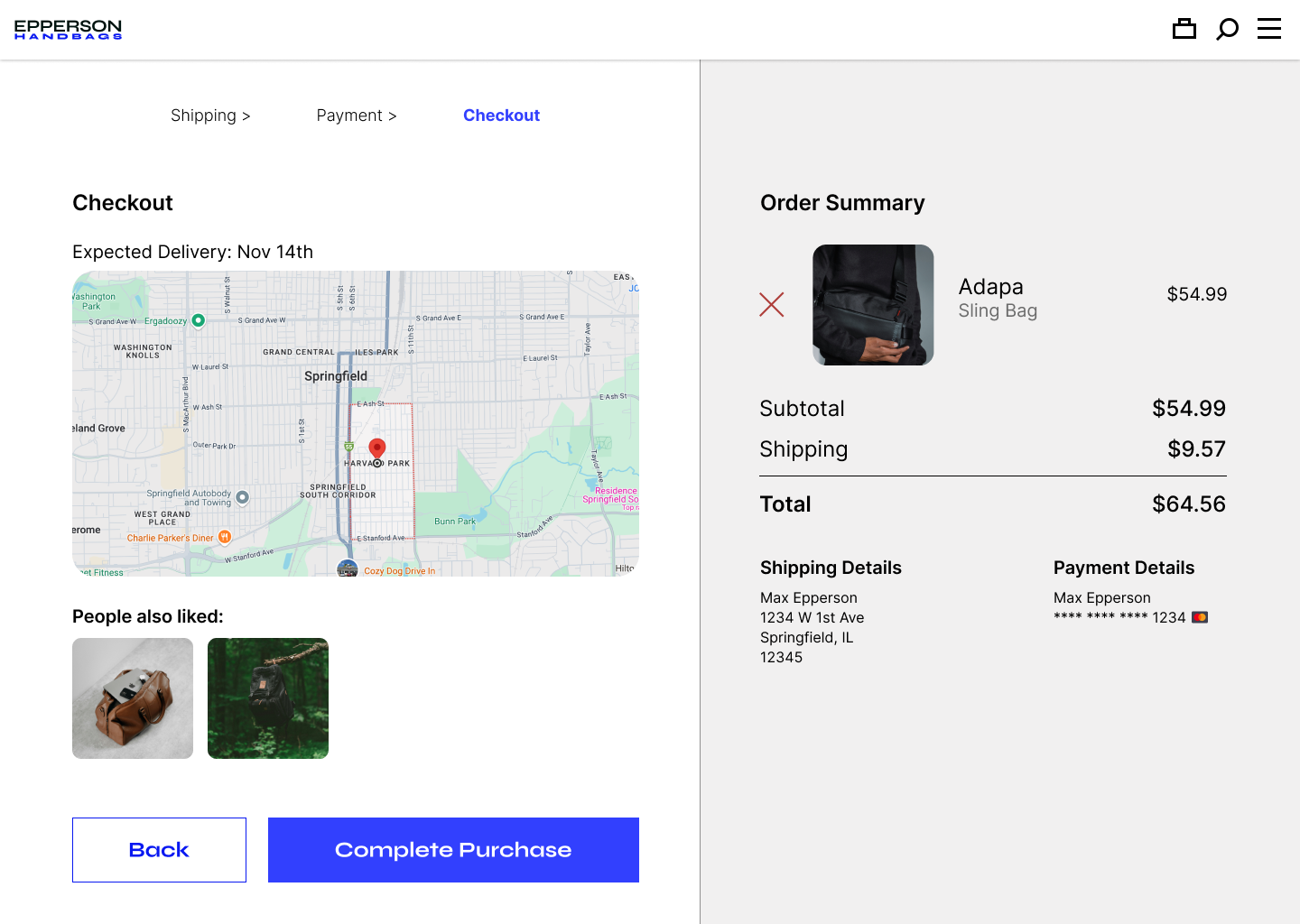The image size is (1300, 924).
Task: Click the Mastercard card icon
Action: pyautogui.click(x=1200, y=617)
